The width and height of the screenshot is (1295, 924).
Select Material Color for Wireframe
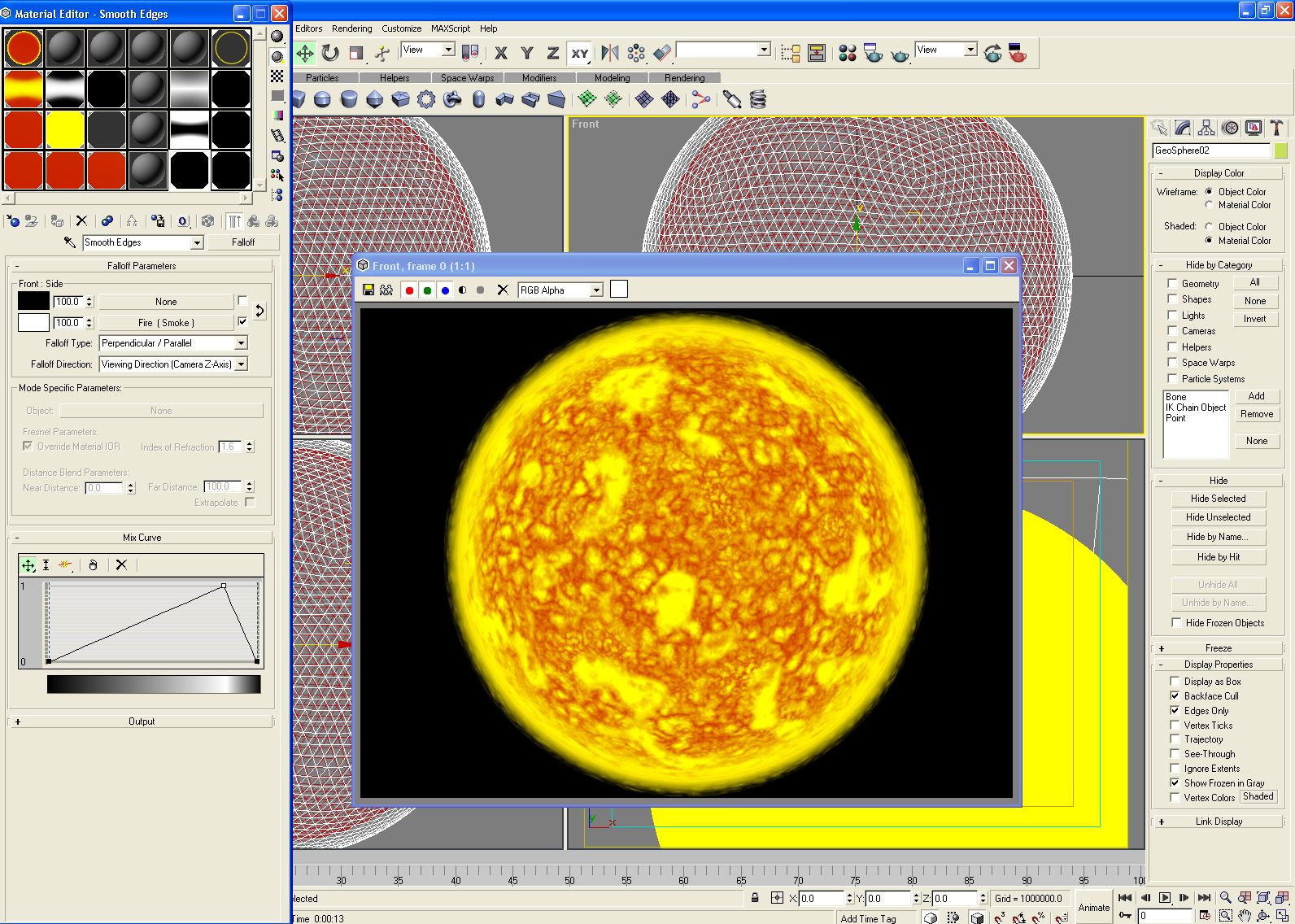(x=1209, y=205)
